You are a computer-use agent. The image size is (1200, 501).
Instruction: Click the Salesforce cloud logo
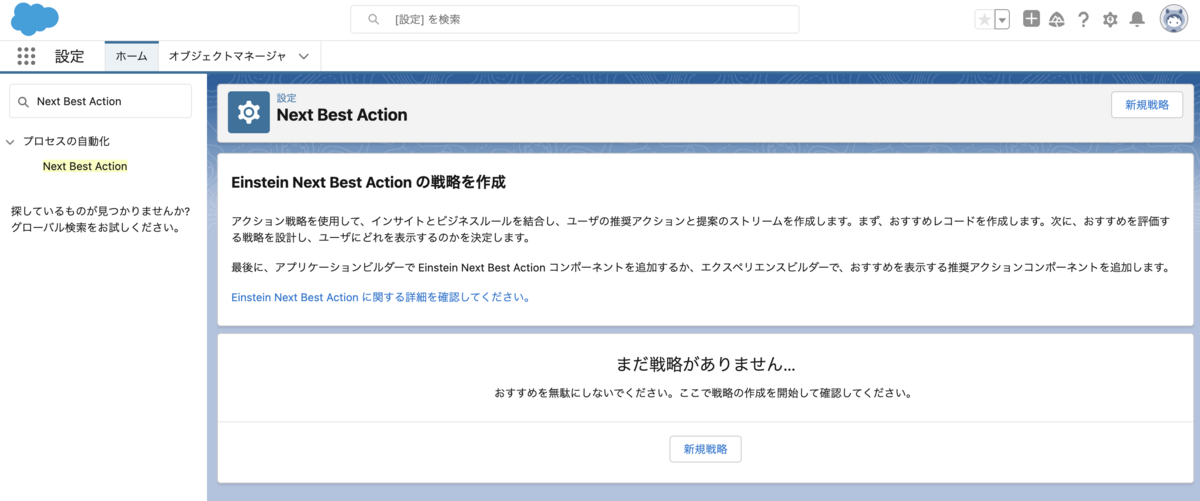(34, 19)
